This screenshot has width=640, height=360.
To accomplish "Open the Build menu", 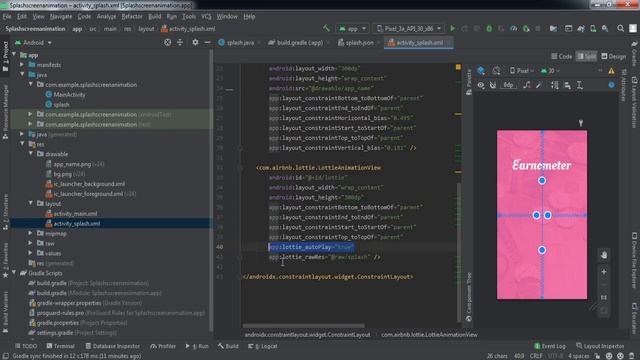I will click(154, 16).
